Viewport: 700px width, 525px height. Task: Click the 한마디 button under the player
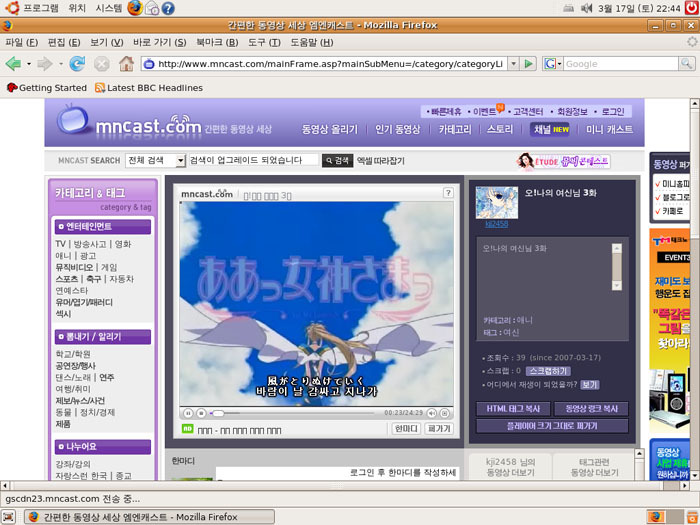tap(406, 429)
